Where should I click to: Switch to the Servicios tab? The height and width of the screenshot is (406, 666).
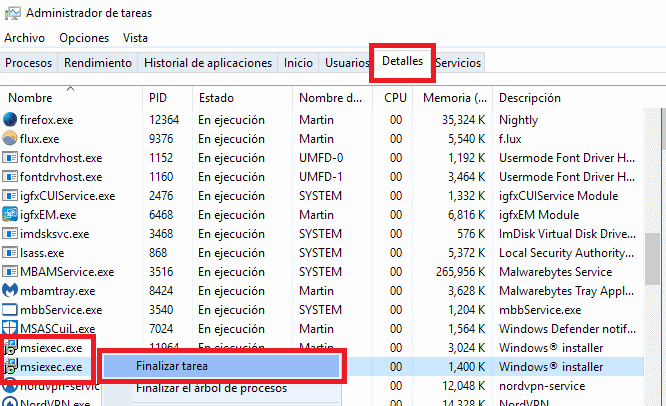click(x=458, y=63)
